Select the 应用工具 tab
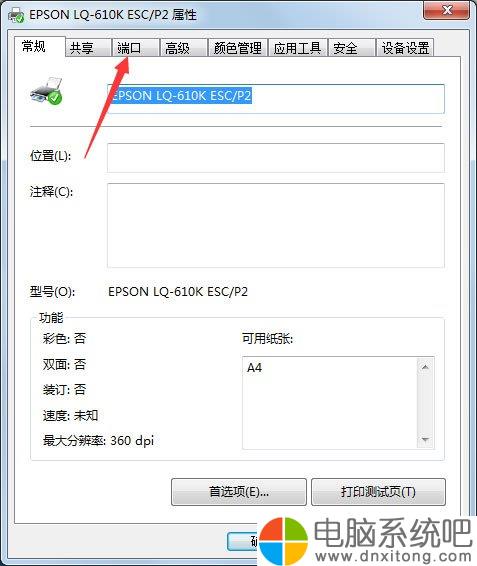 click(x=298, y=48)
